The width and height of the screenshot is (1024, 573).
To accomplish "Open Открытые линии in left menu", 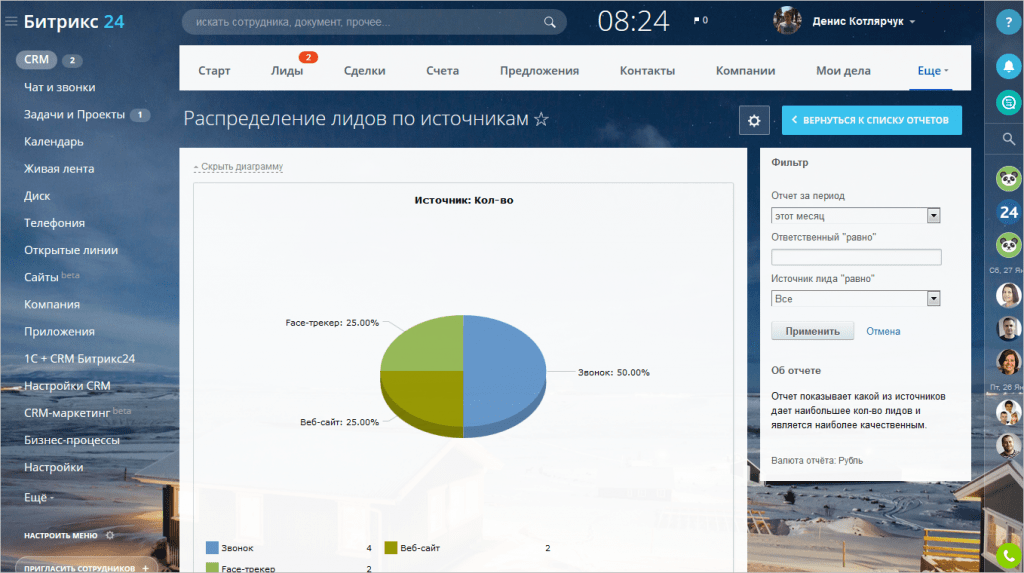I will click(x=71, y=250).
